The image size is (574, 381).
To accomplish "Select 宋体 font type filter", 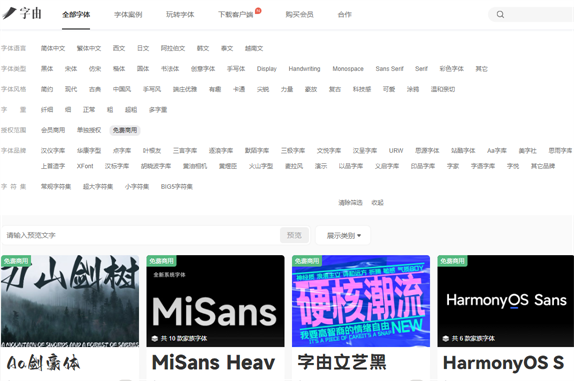I will [x=71, y=69].
